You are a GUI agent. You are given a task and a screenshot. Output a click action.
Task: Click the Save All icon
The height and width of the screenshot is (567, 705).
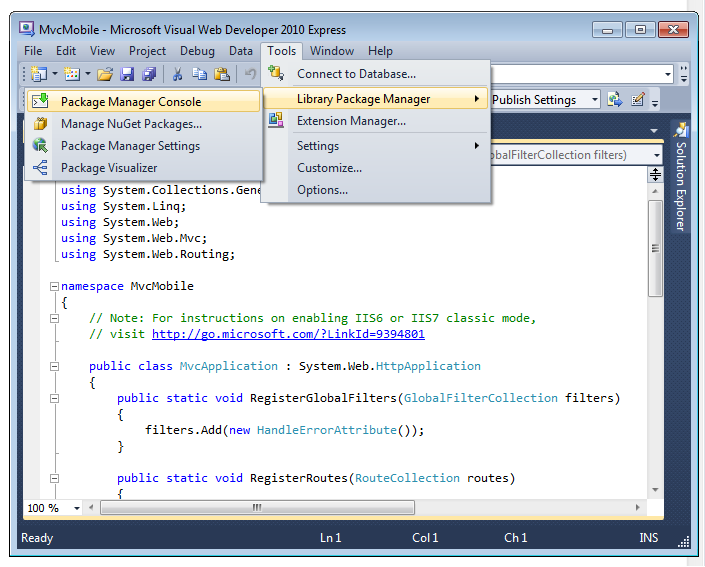pyautogui.click(x=149, y=74)
